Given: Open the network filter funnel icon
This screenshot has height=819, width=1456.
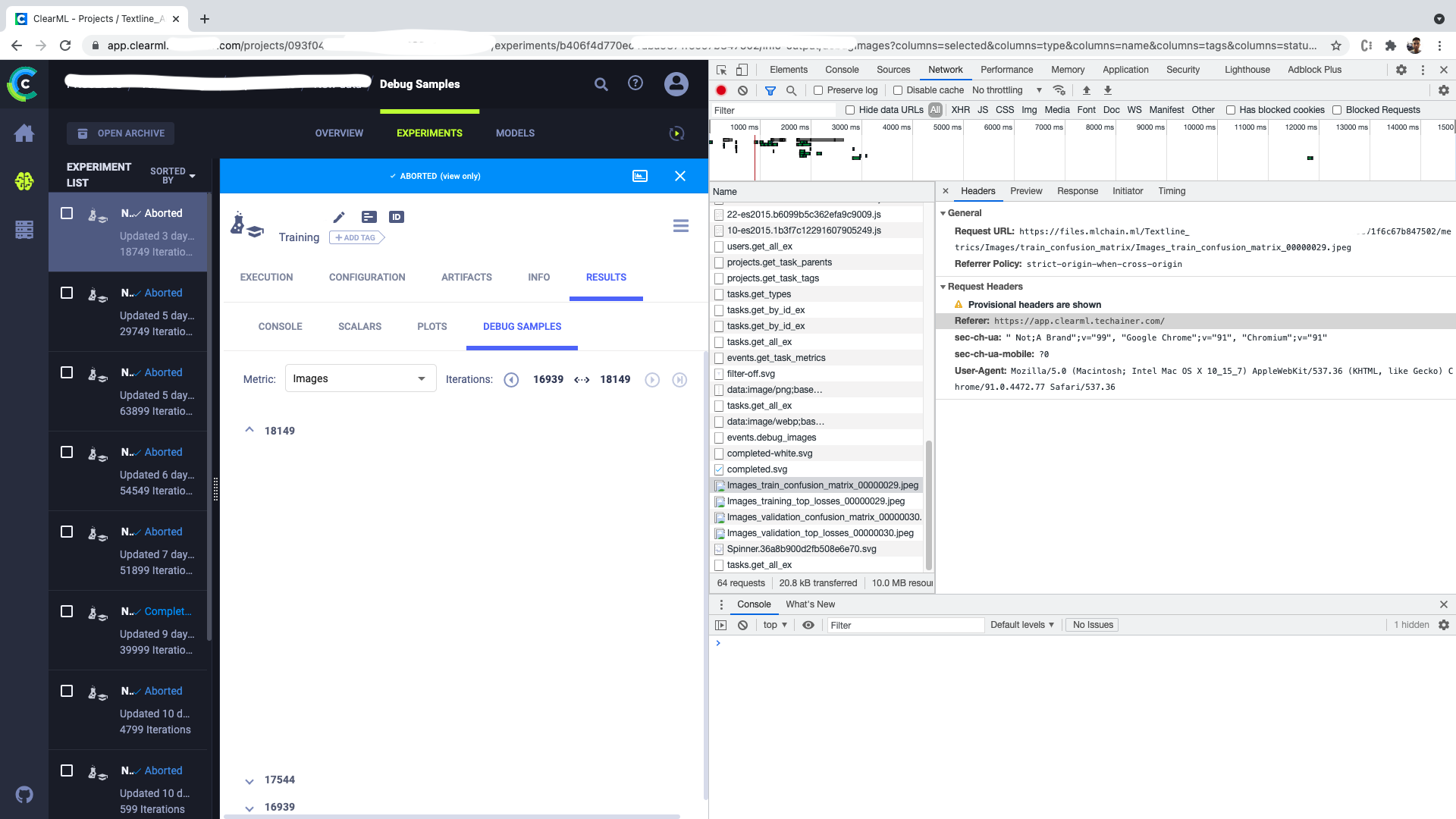Looking at the screenshot, I should (x=771, y=90).
